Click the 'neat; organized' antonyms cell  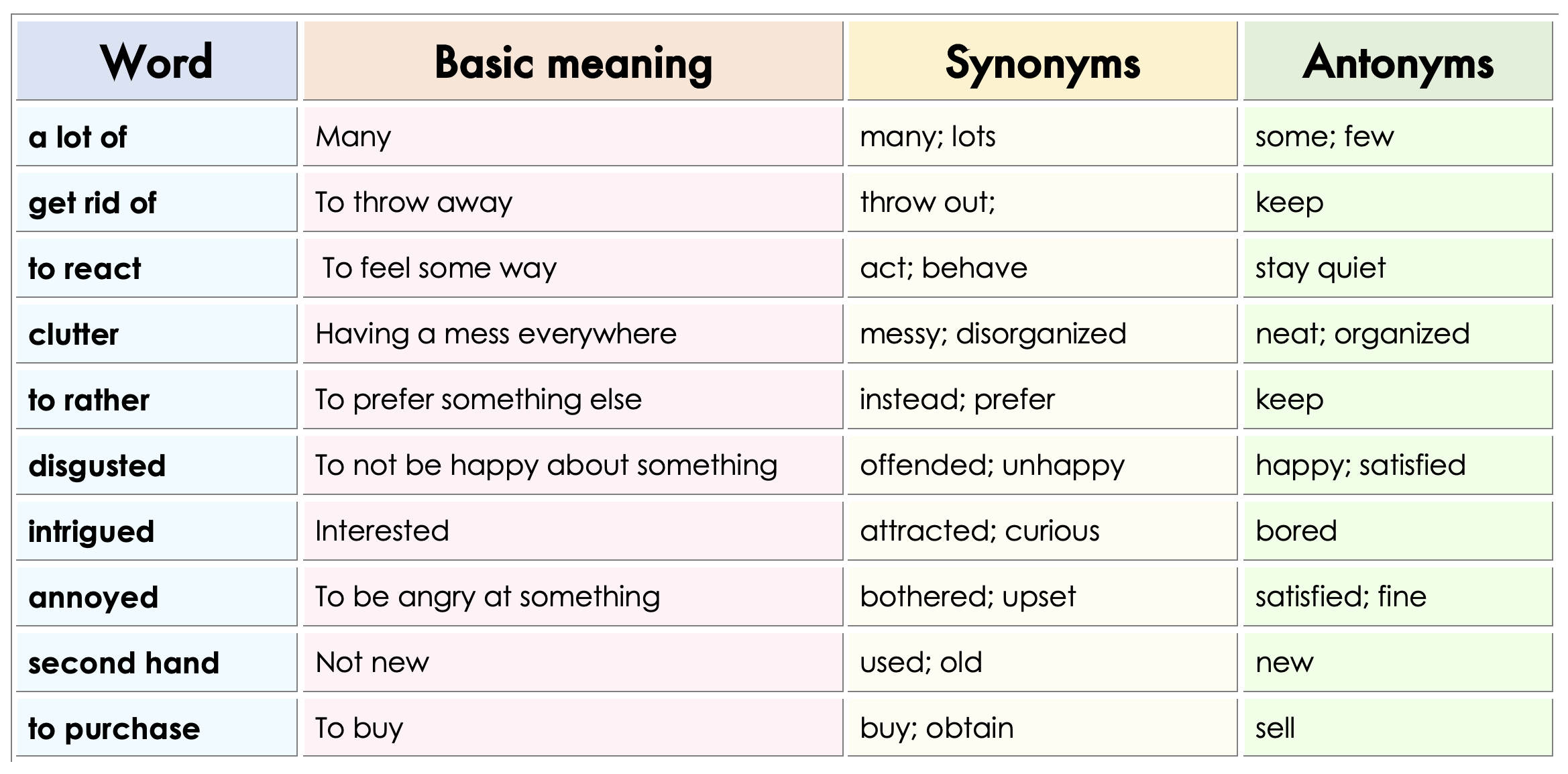coord(1398,334)
